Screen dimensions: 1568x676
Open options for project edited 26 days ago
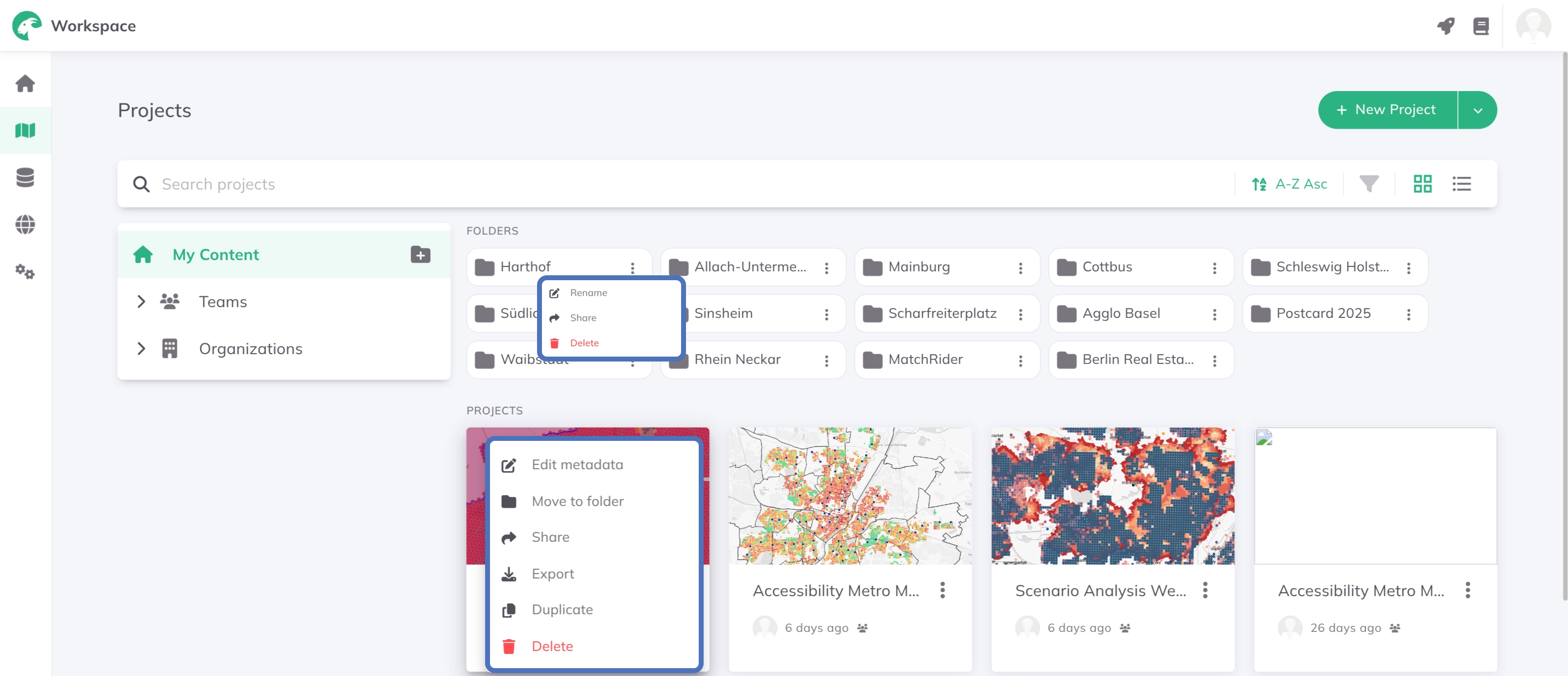(x=1468, y=590)
